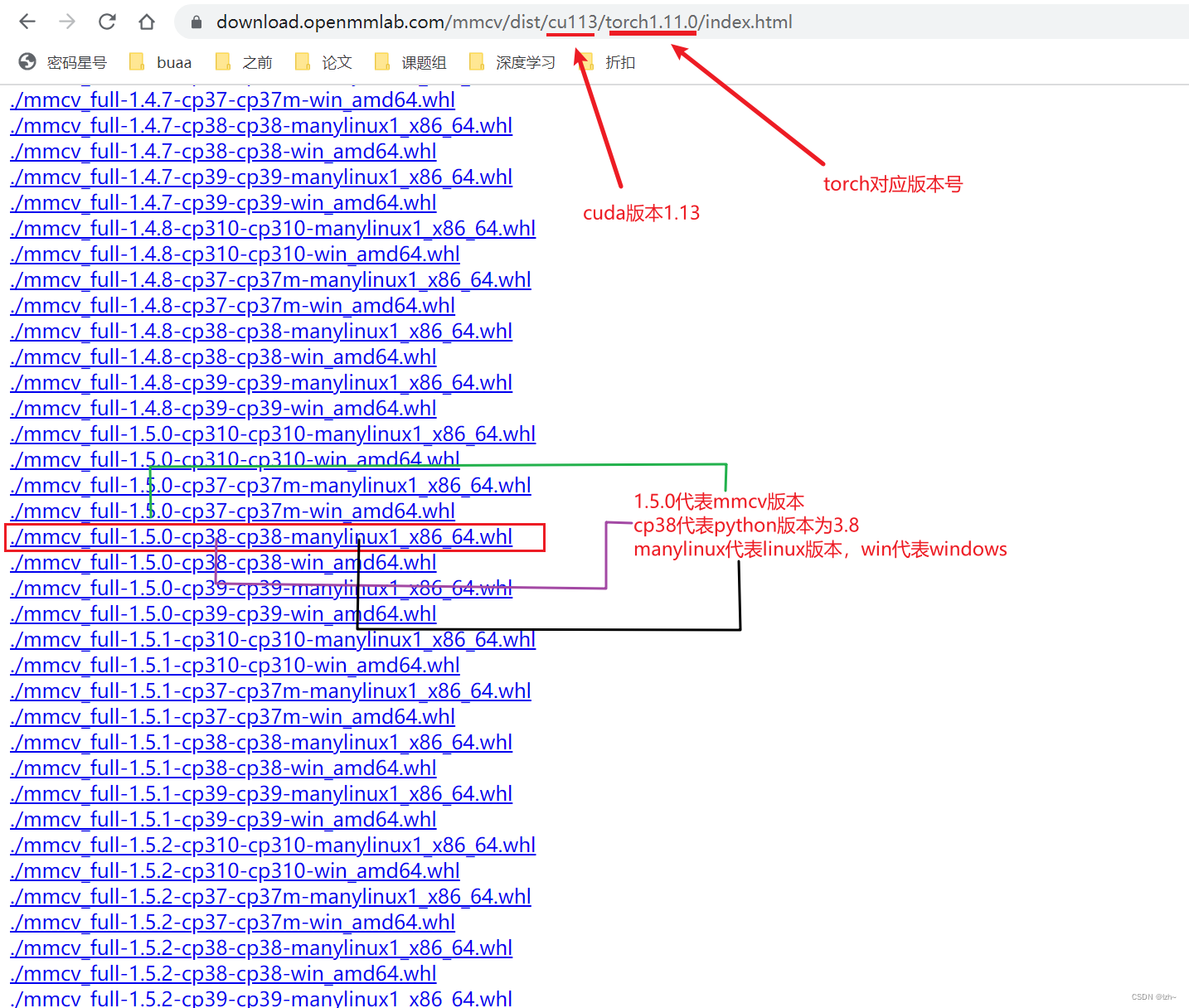Image resolution: width=1189 pixels, height=1008 pixels.
Task: Download mmcv_full-1.4.7-cp39-cp39-win_amd64 wheel
Action: pos(222,202)
